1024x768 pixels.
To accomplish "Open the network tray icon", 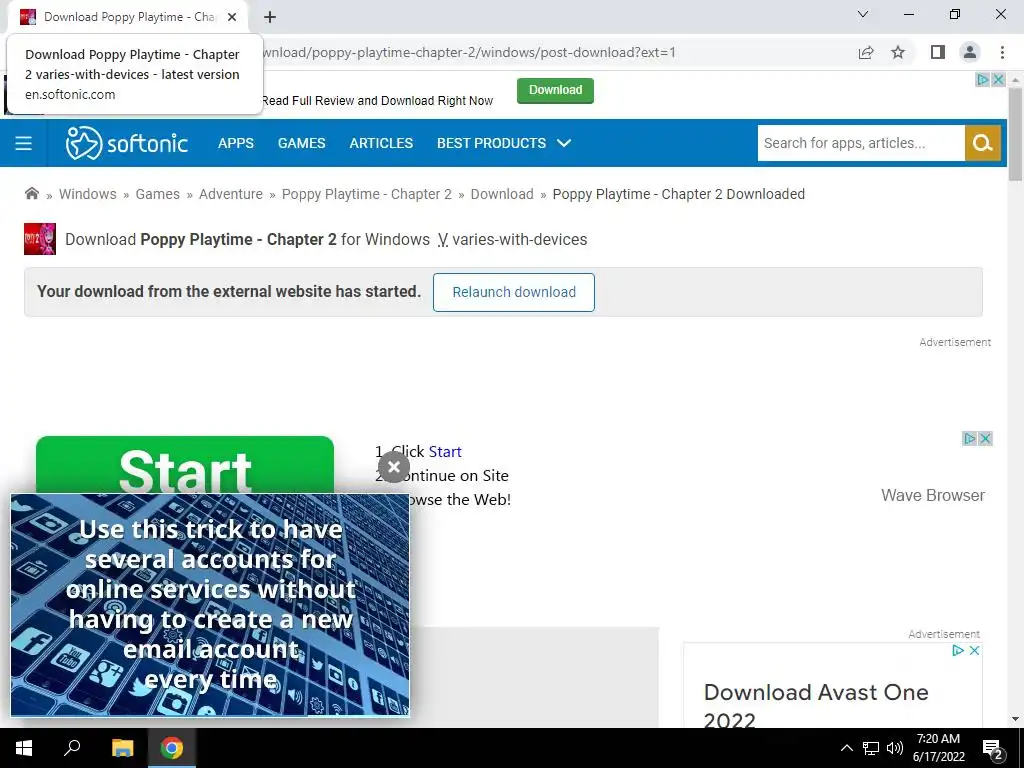I will coord(871,748).
